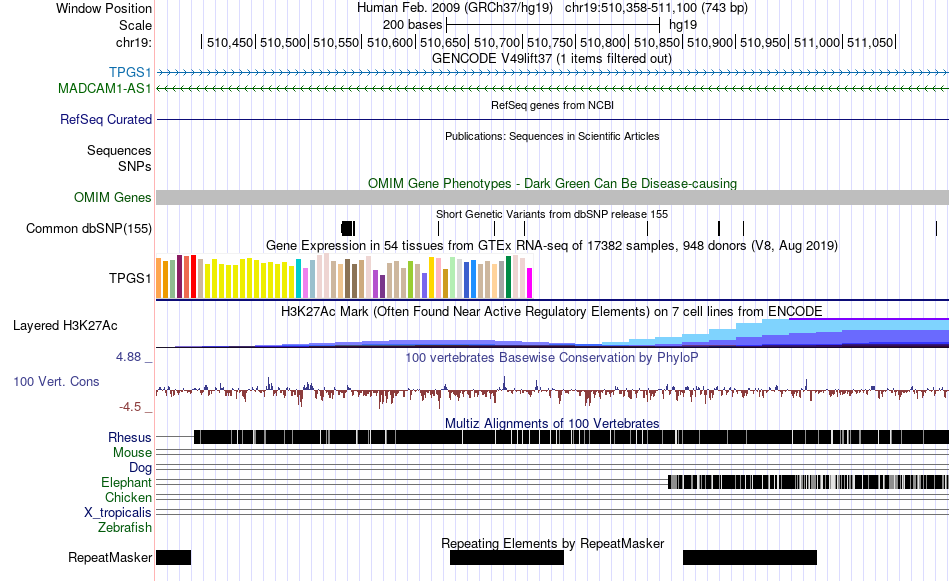Click the blue TPGS1 gene label in GENCODE track
The width and height of the screenshot is (950, 581).
pyautogui.click(x=130, y=73)
